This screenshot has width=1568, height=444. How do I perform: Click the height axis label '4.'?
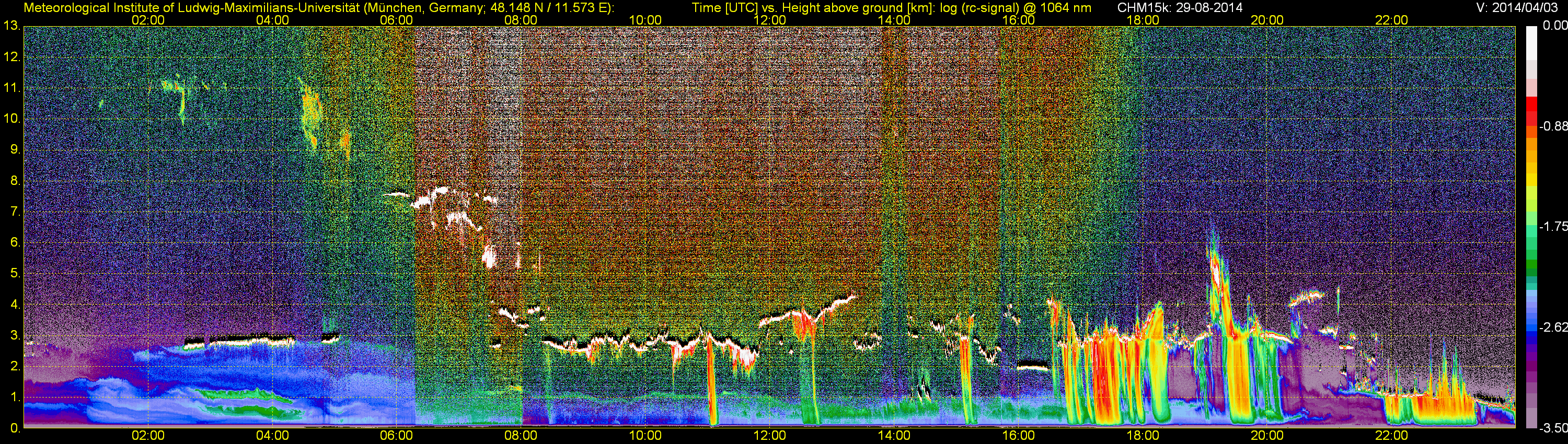point(15,304)
